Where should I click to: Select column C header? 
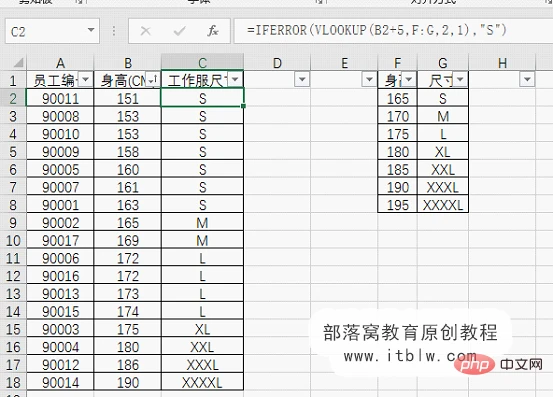pyautogui.click(x=202, y=63)
